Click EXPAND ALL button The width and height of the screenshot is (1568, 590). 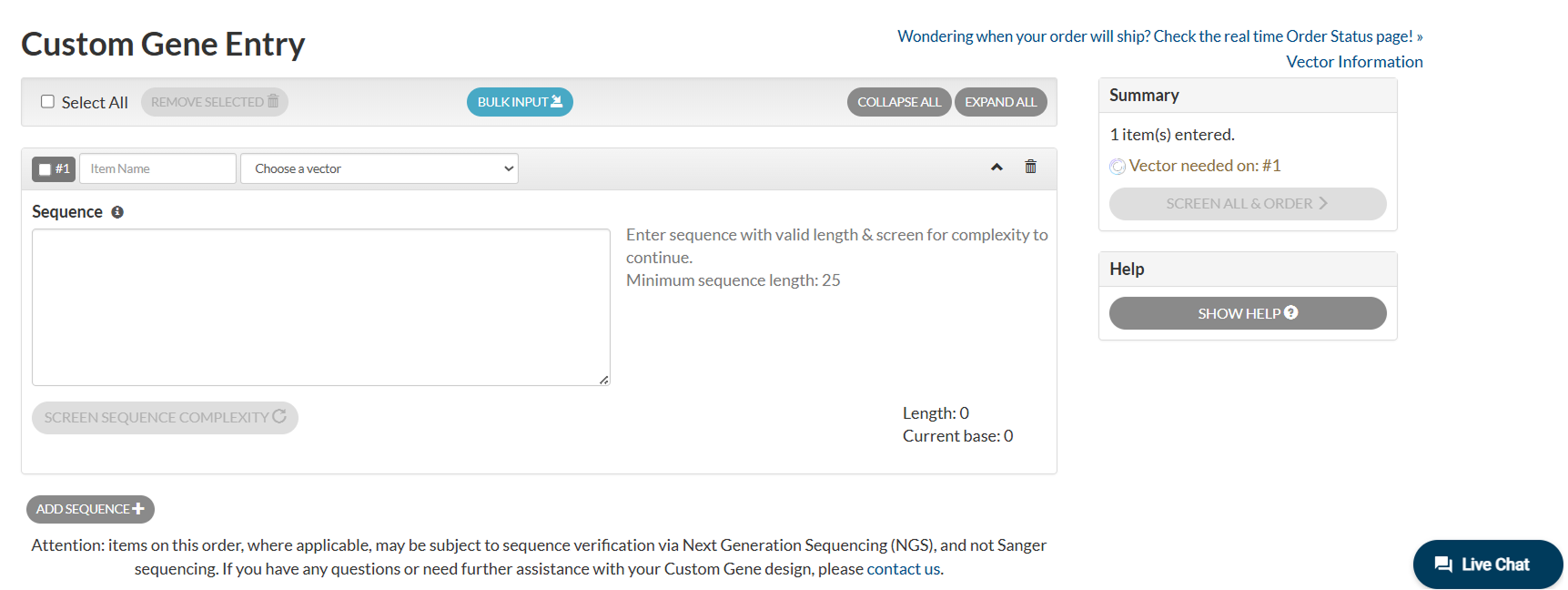click(1001, 102)
